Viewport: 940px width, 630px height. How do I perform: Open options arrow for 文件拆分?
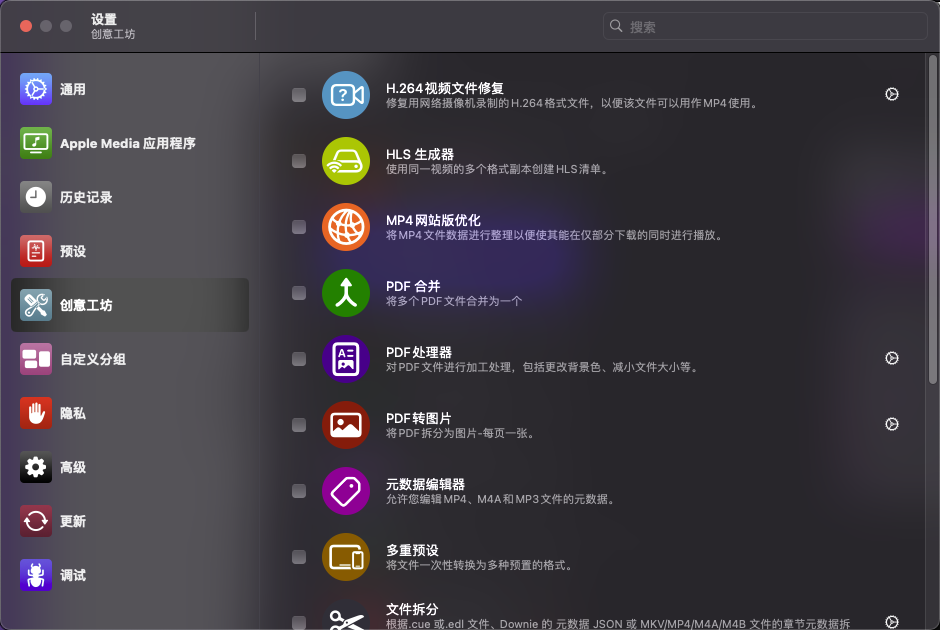point(891,622)
